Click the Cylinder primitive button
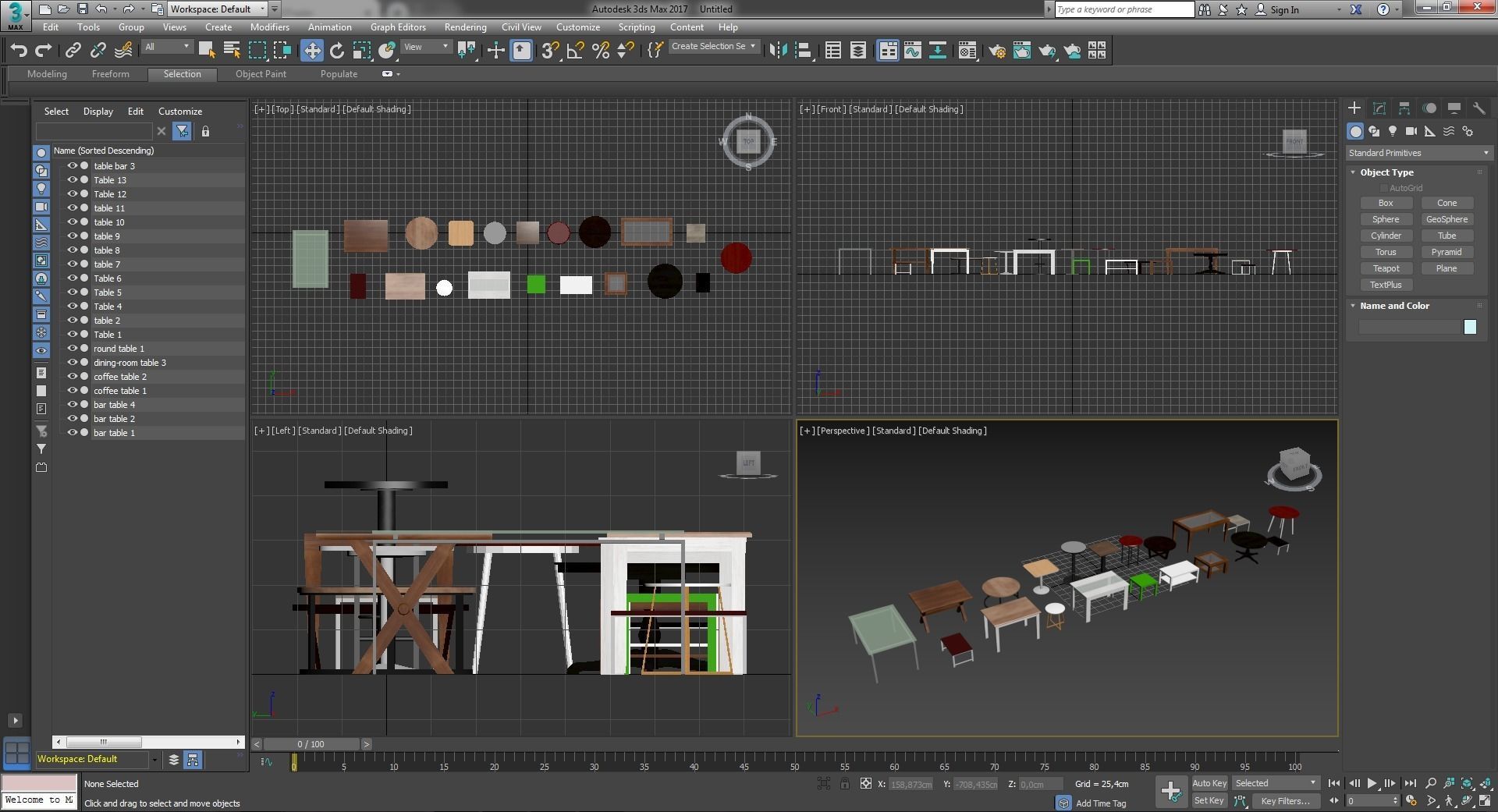The width and height of the screenshot is (1498, 812). coord(1386,236)
